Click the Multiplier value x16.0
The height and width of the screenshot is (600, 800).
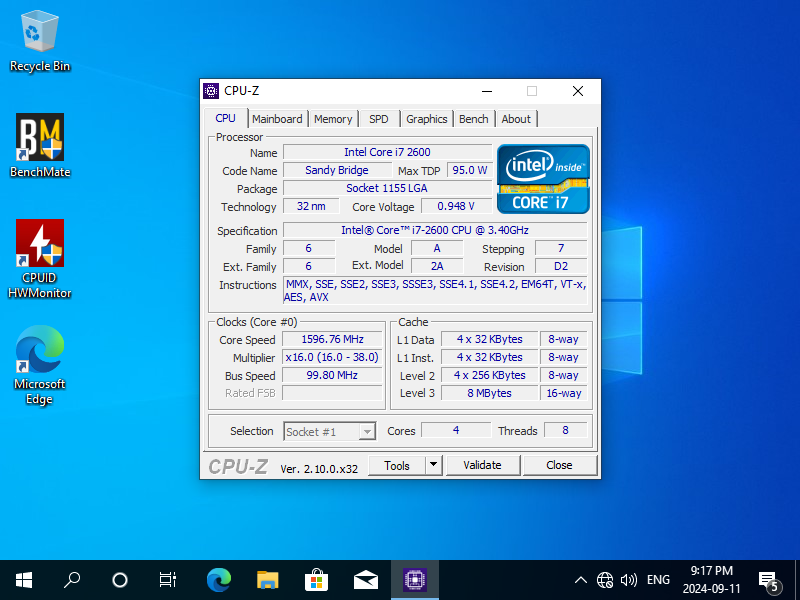(332, 357)
